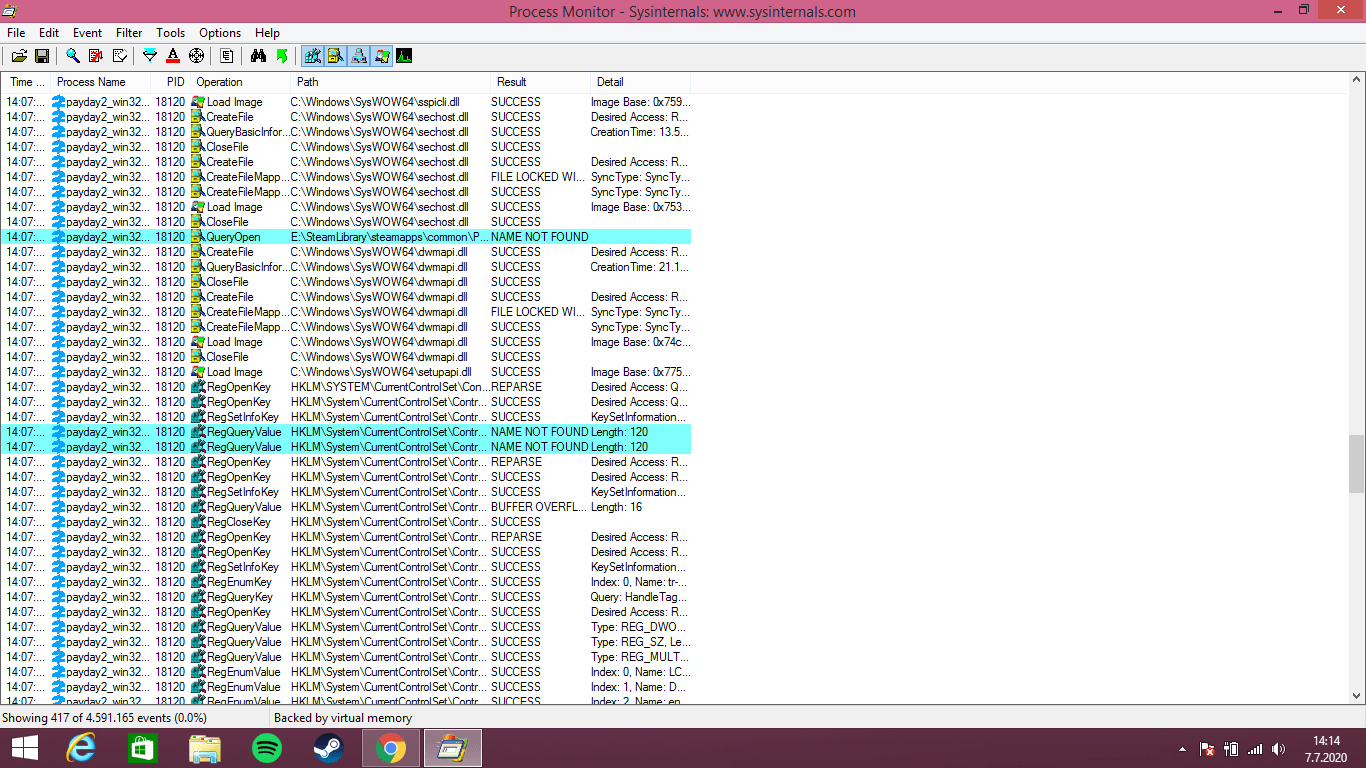This screenshot has height=768, width=1366.
Task: Open the Windows Store from the taskbar
Action: tap(143, 748)
